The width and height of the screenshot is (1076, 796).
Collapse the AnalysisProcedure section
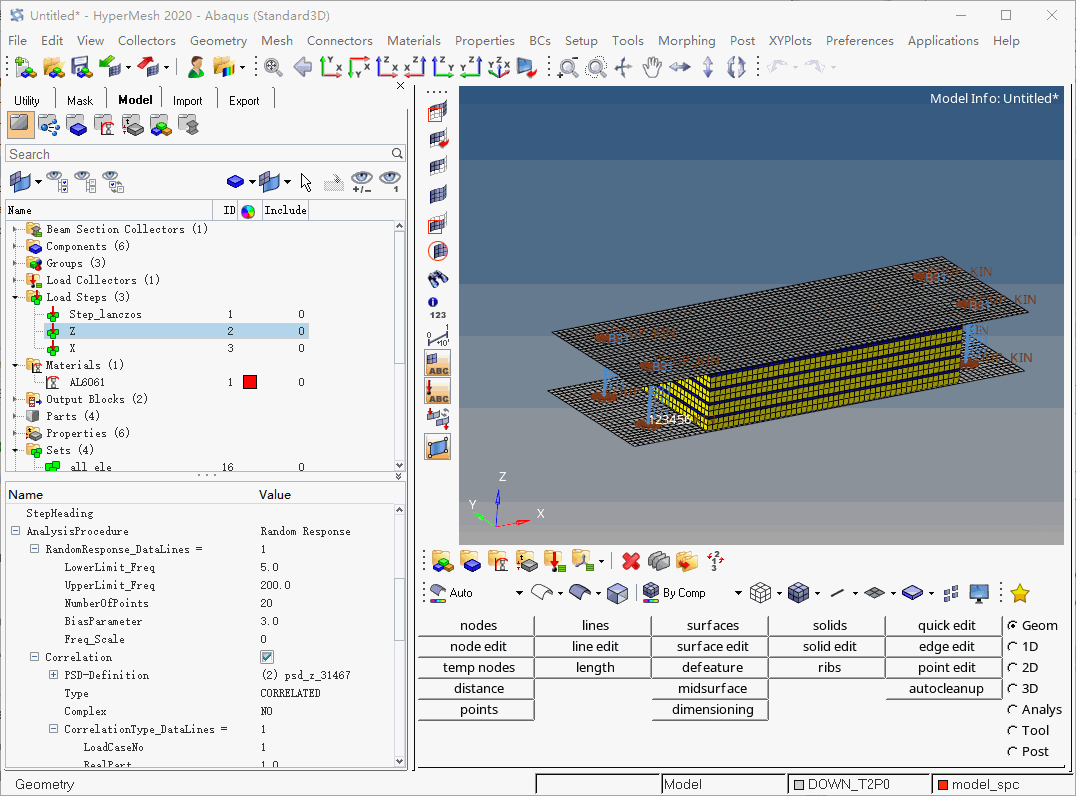tap(15, 530)
